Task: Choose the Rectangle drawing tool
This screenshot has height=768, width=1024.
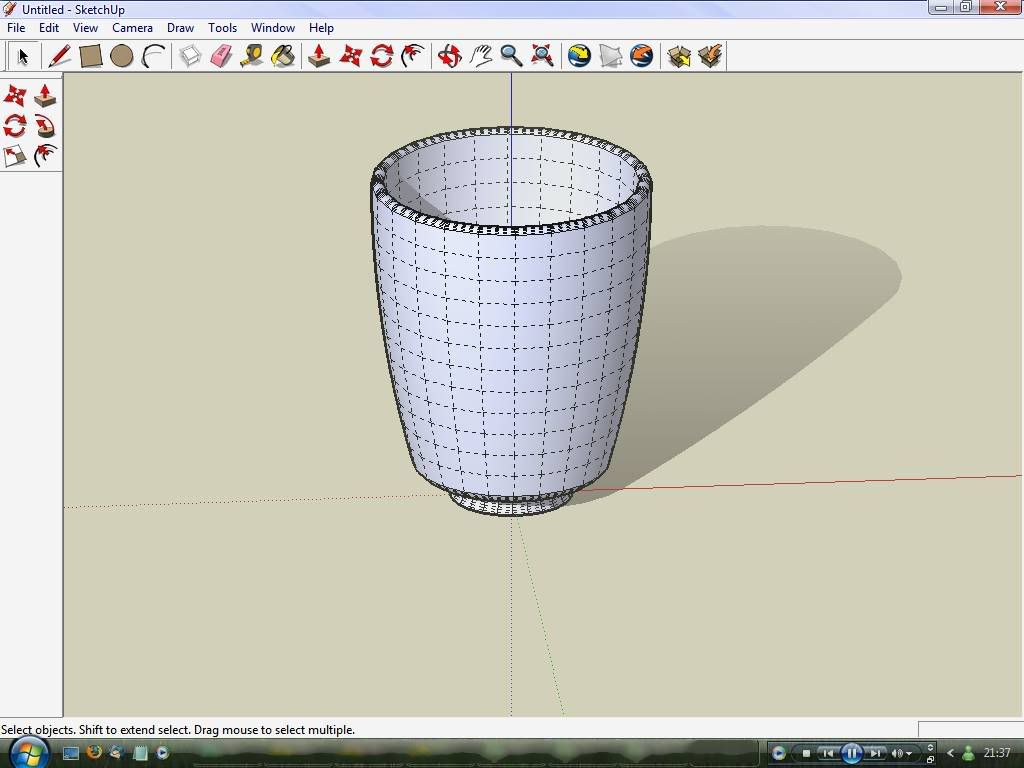Action: click(91, 56)
